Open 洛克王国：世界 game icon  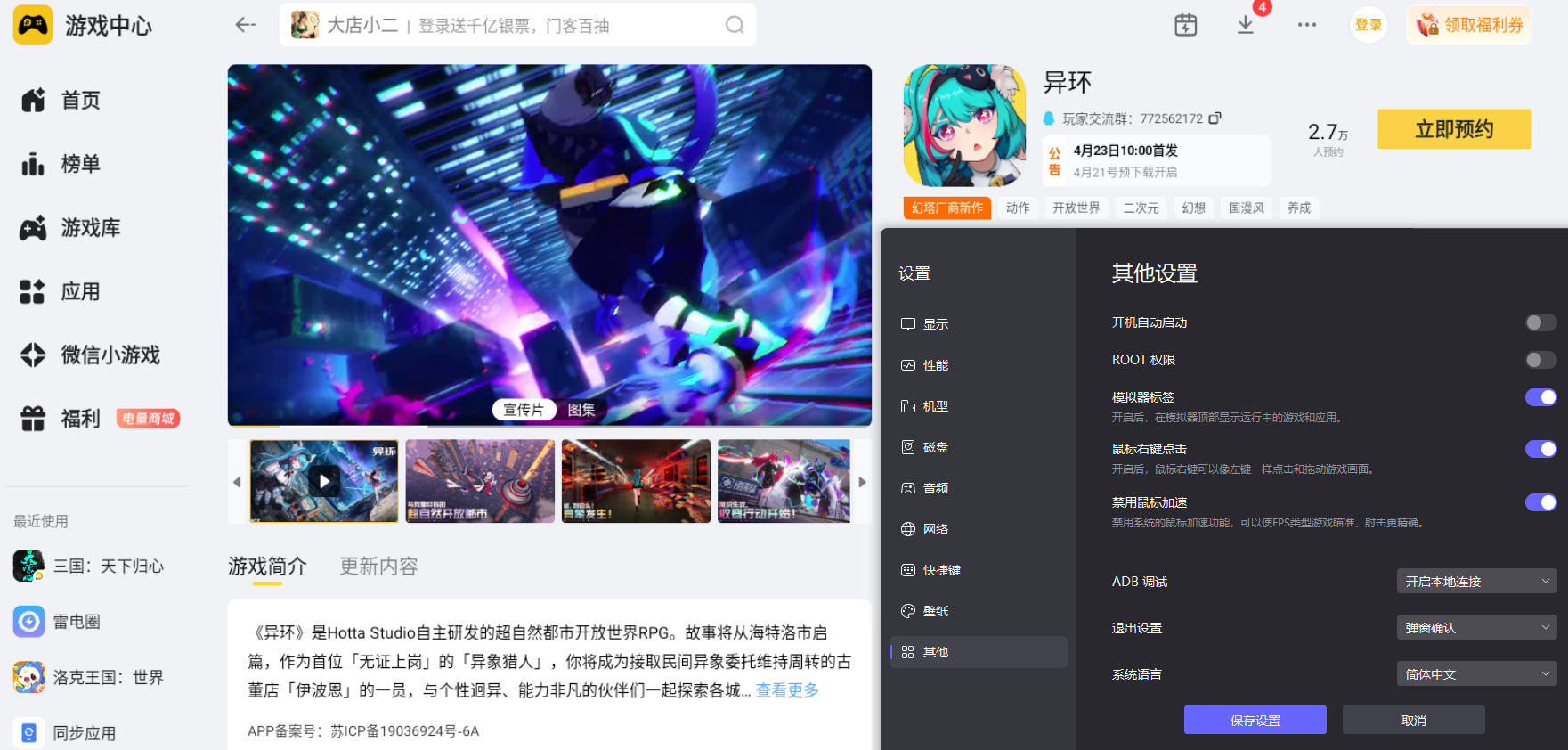pyautogui.click(x=28, y=677)
